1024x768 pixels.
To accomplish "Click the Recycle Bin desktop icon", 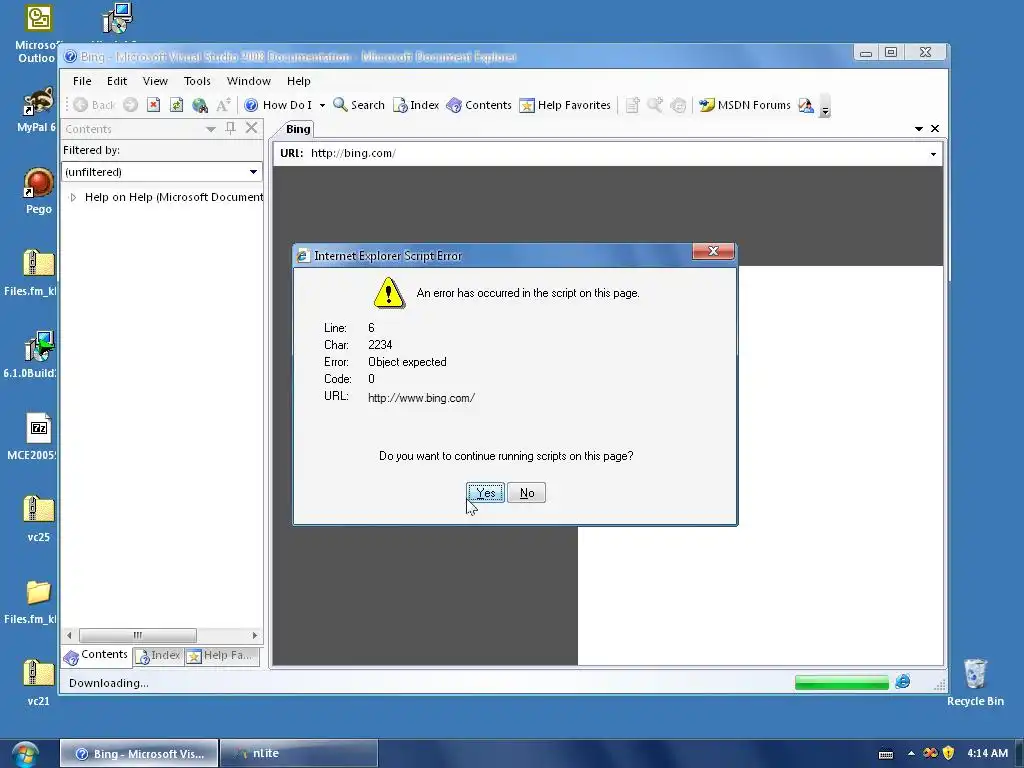I will [x=975, y=683].
